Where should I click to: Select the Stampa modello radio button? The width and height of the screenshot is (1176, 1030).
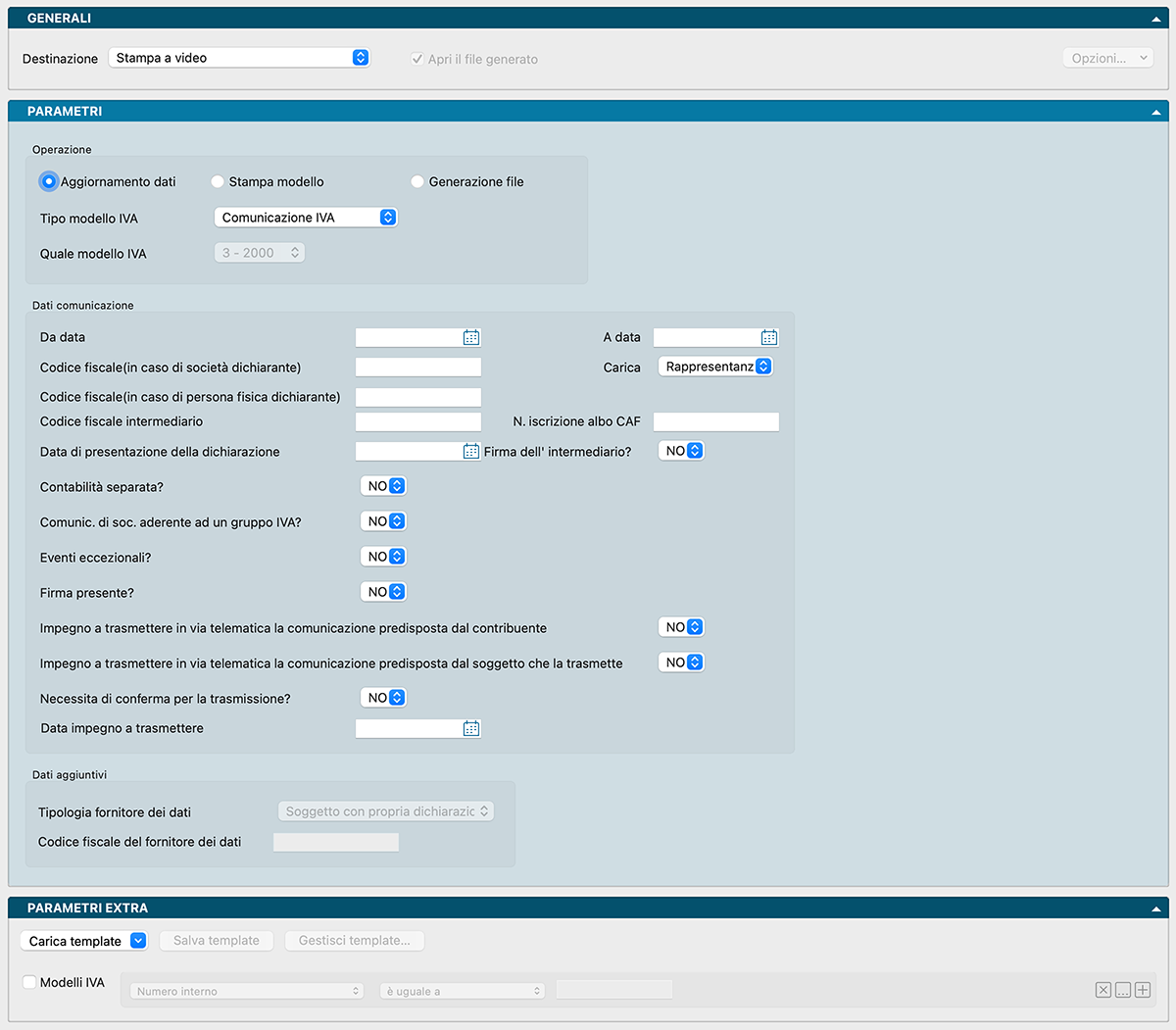pos(218,181)
